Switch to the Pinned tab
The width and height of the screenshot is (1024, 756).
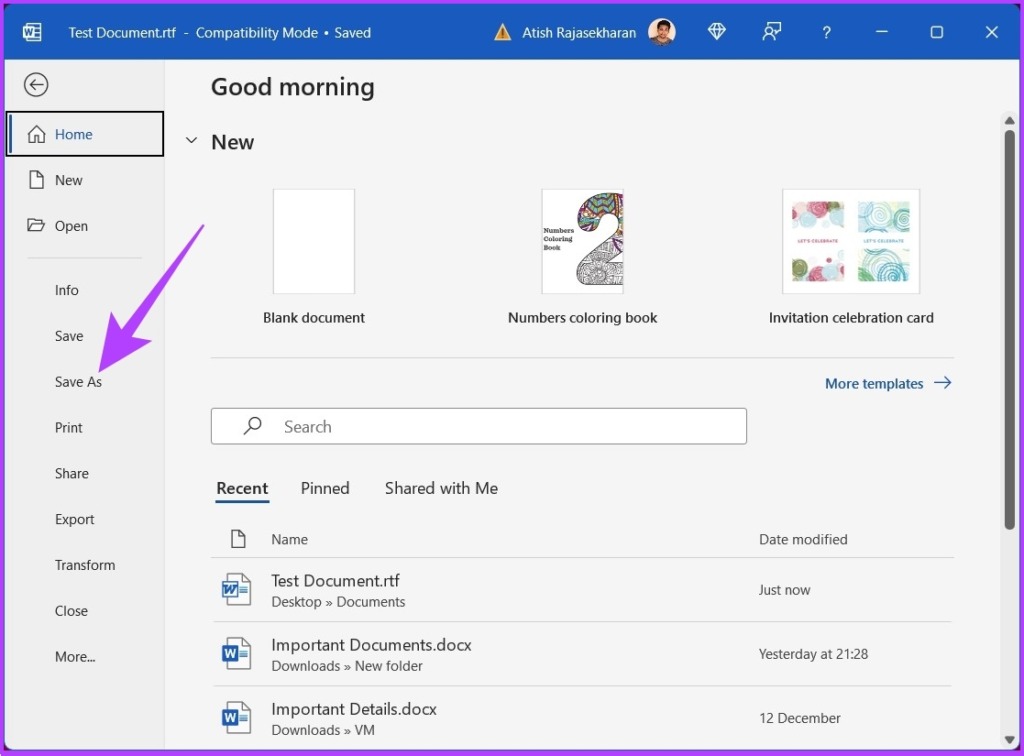coord(325,488)
